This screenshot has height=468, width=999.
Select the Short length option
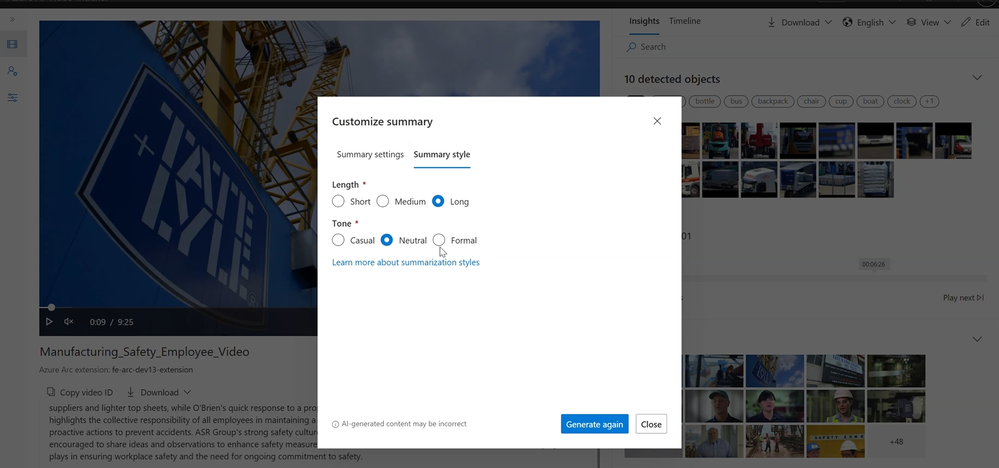click(338, 201)
